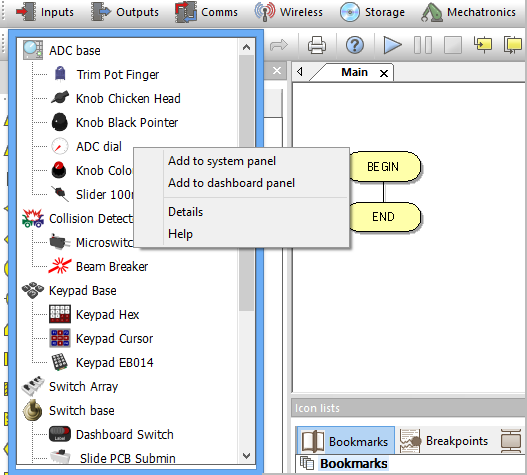Start simulation with the Run play button

click(392, 45)
